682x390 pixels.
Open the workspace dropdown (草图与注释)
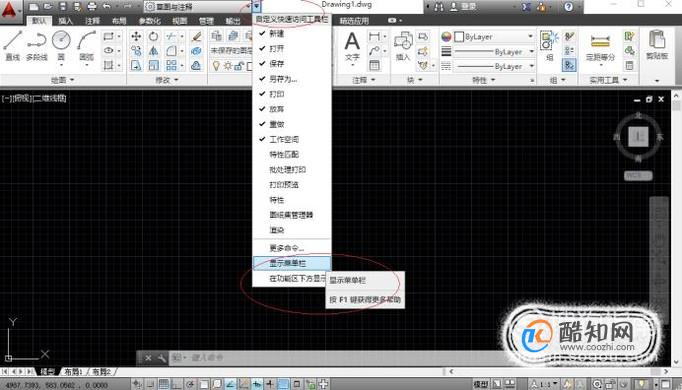[198, 7]
